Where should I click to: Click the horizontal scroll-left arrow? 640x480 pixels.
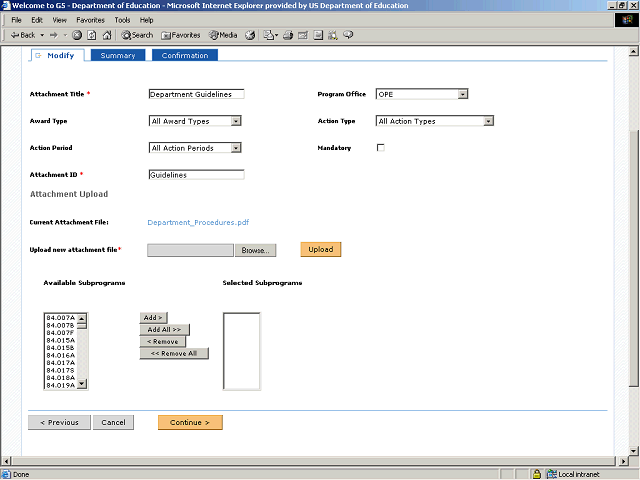(6, 461)
